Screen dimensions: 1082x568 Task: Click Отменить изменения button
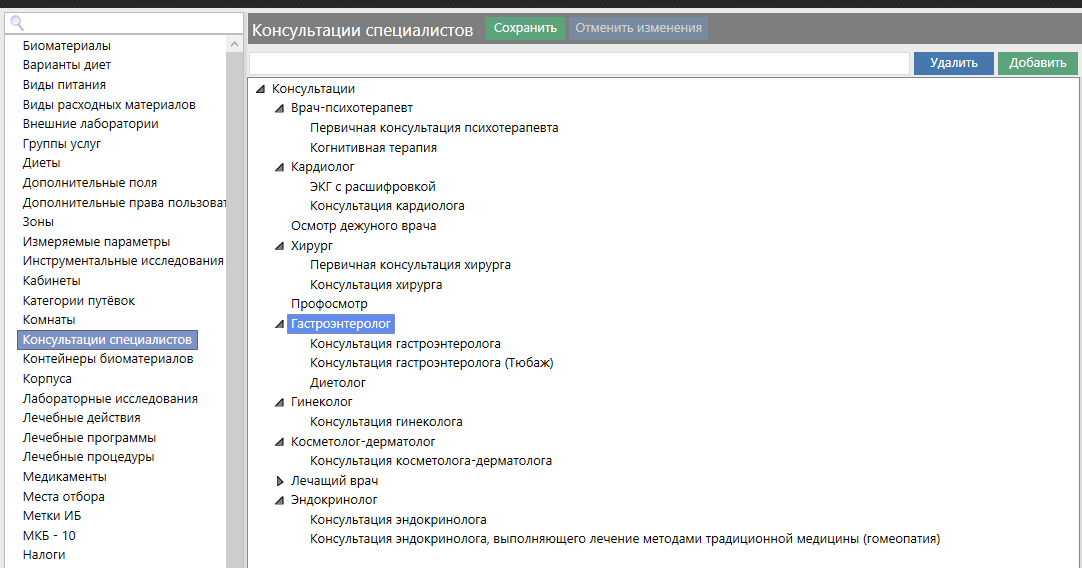point(638,28)
